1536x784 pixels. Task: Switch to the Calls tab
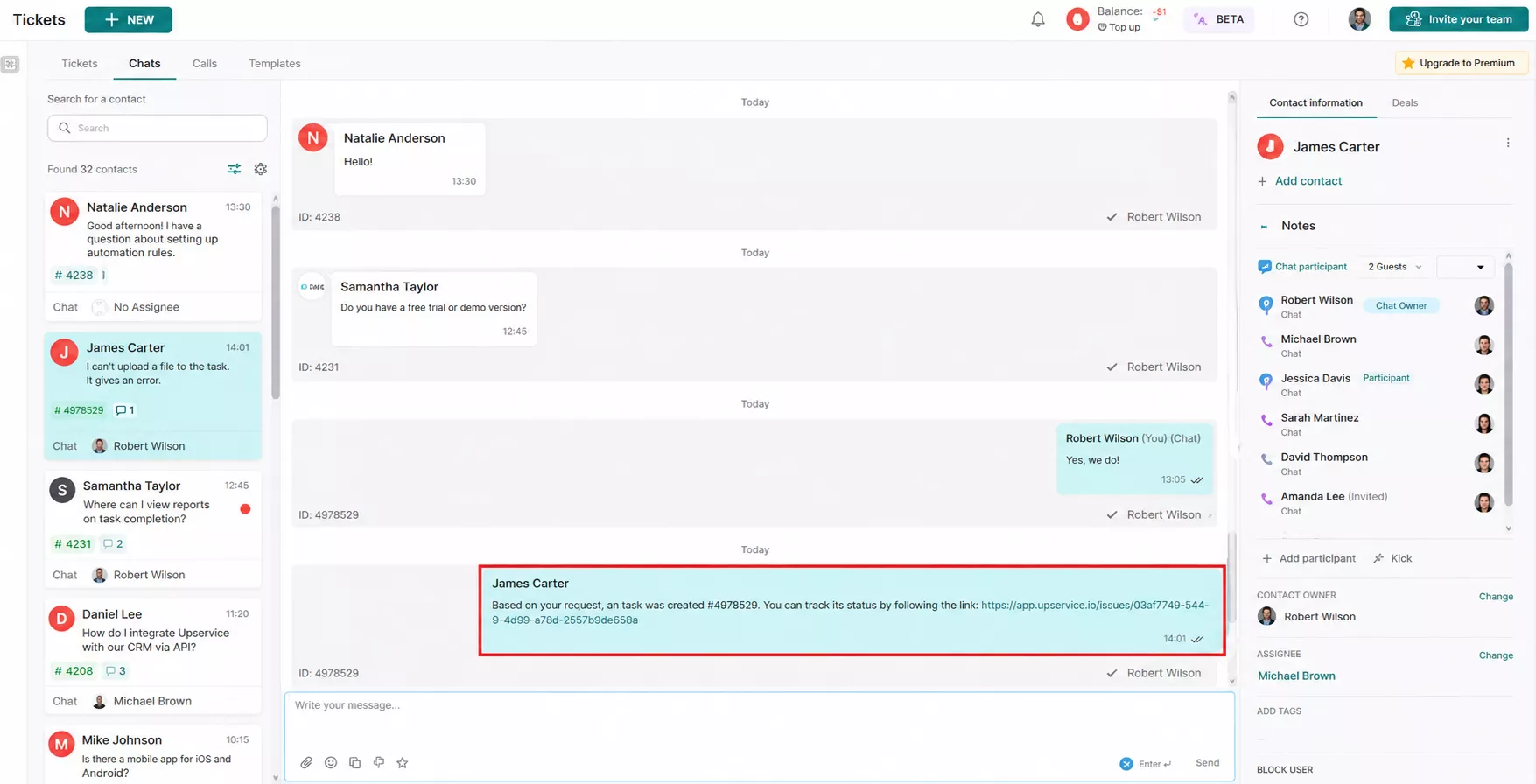pyautogui.click(x=205, y=64)
